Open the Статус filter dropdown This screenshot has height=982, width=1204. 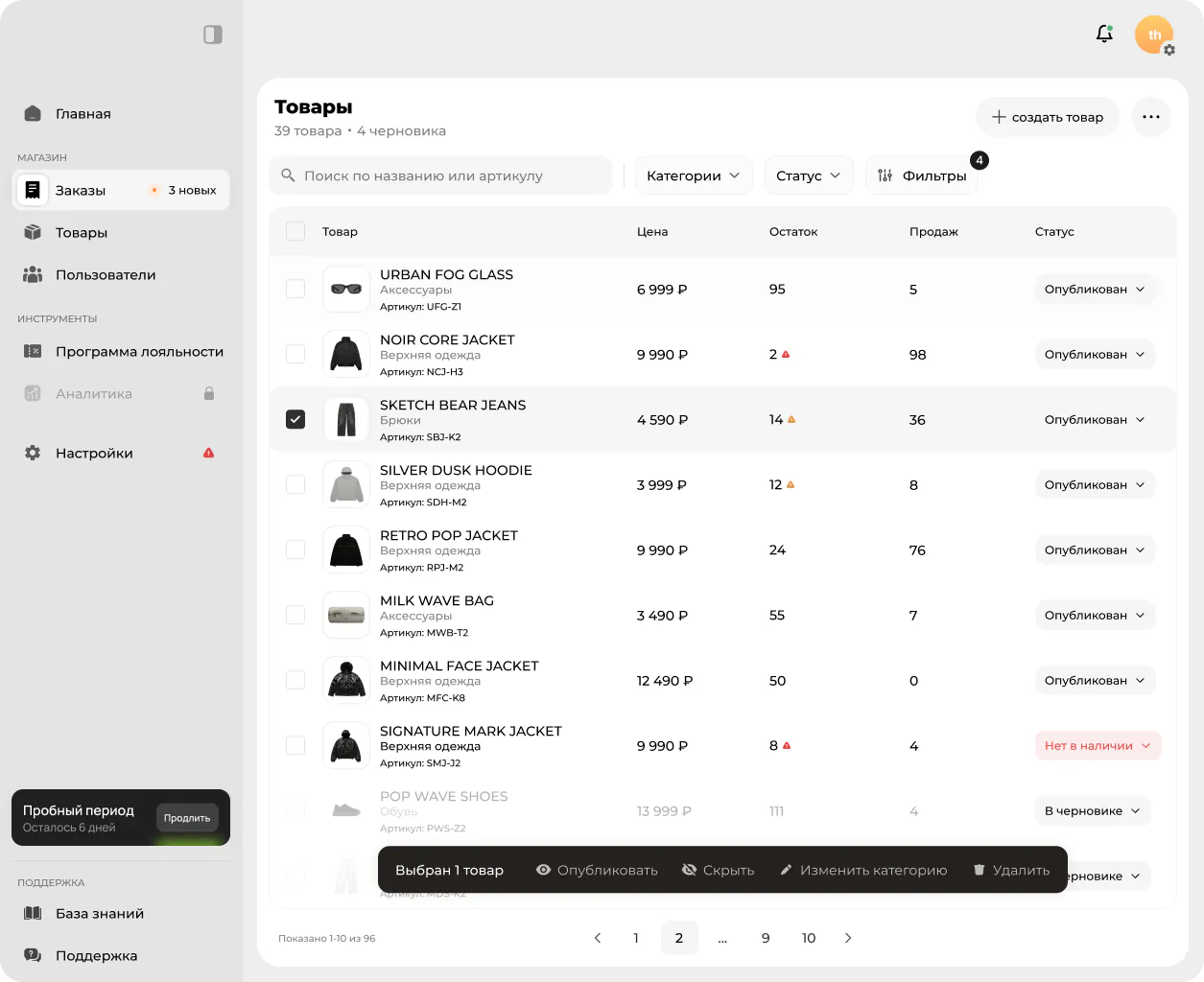point(809,175)
